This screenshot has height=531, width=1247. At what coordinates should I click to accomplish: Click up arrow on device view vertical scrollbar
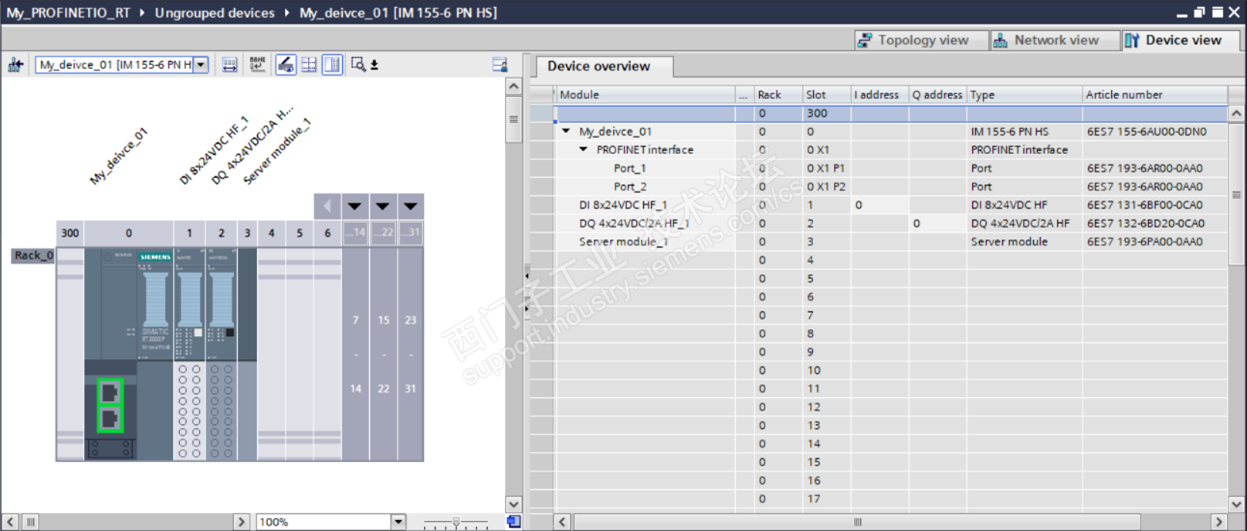coord(514,87)
